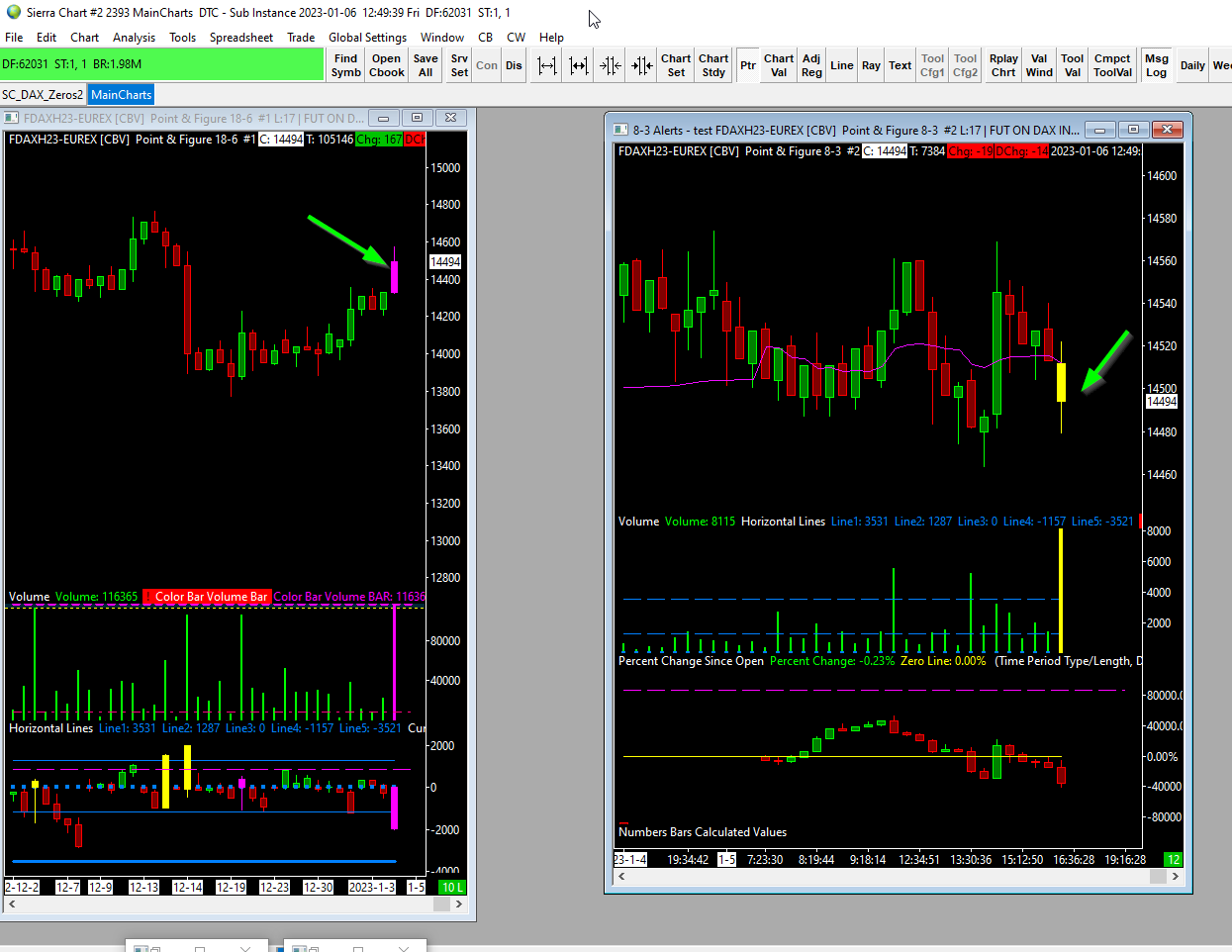This screenshot has height=952, width=1232.
Task: Open the Edit menu
Action: coord(47,38)
